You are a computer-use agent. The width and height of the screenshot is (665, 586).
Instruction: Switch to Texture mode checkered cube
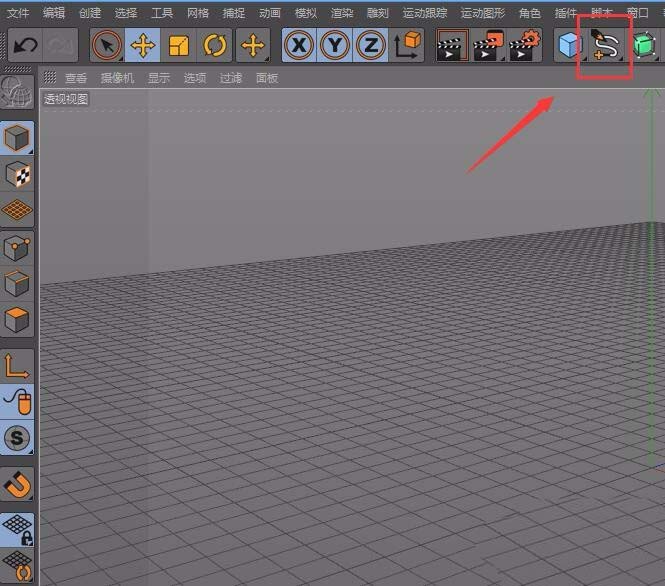[x=17, y=174]
